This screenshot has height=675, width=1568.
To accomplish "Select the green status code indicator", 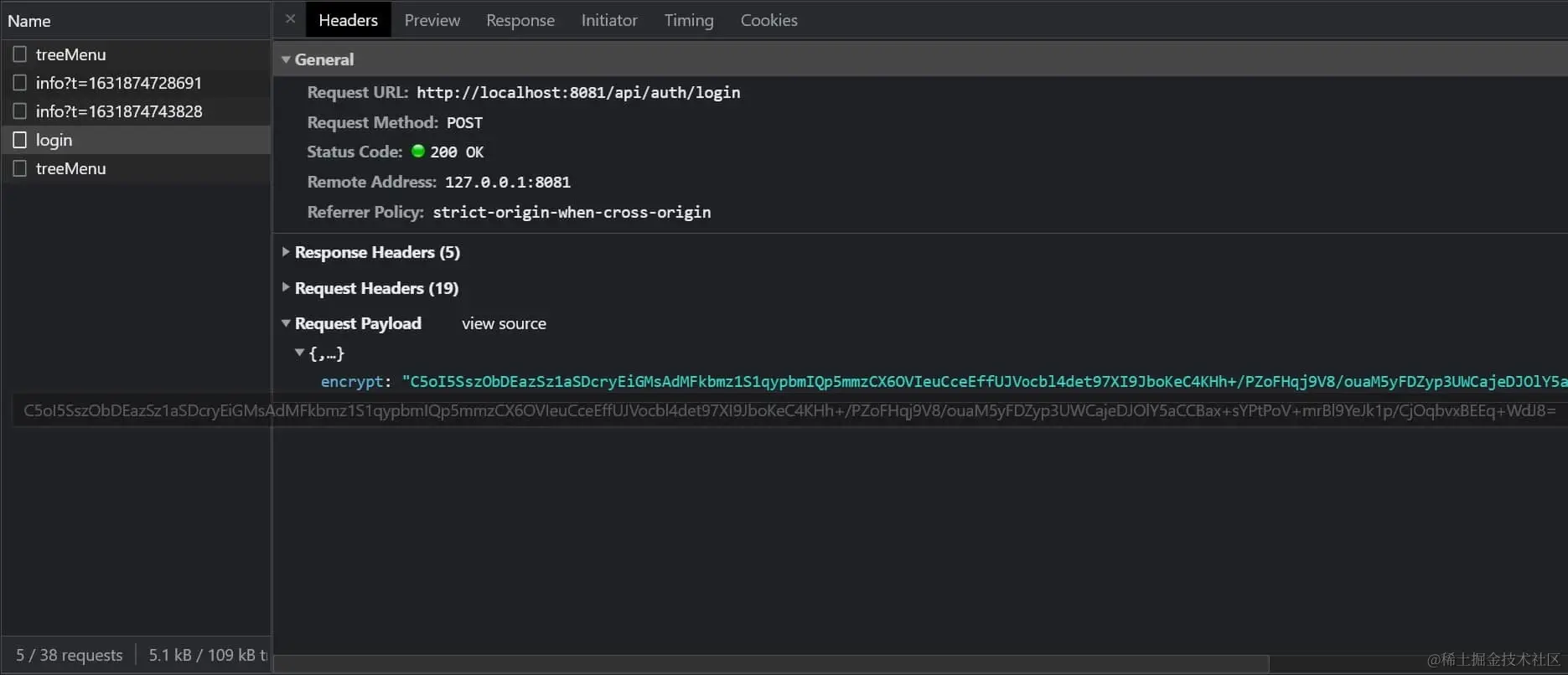I will pos(418,152).
